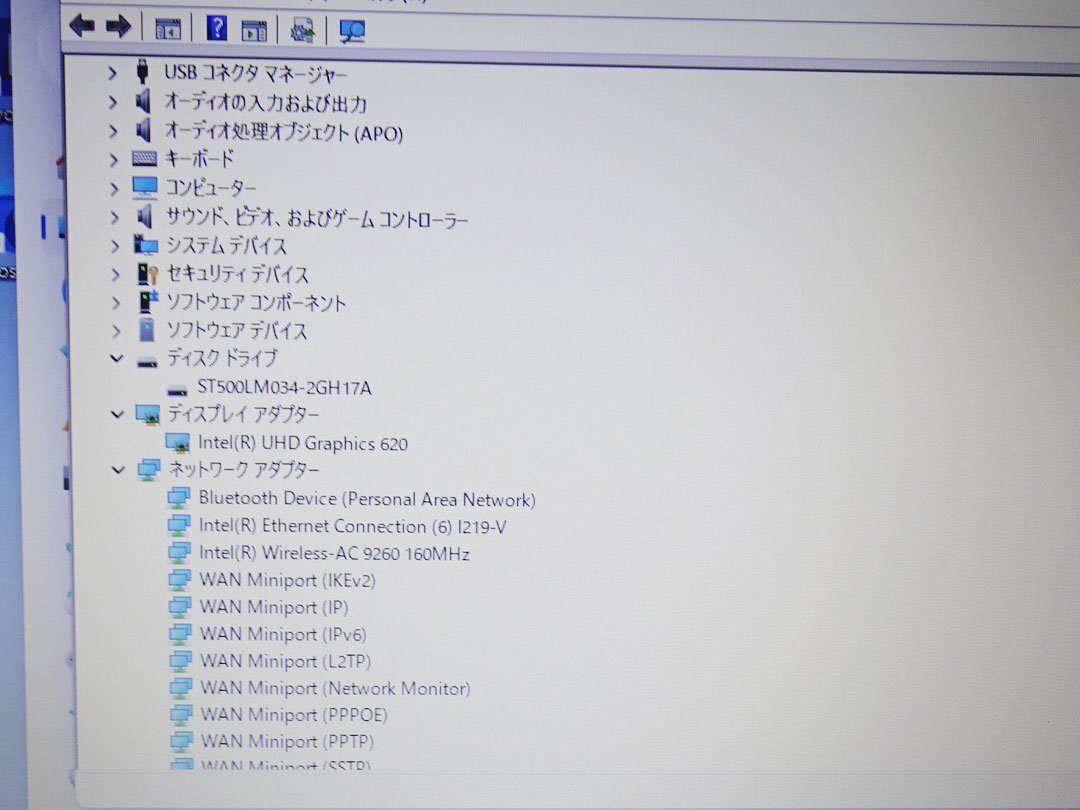Expand サウンド、ビデオ、およびゲーム コントローラー

tap(114, 218)
